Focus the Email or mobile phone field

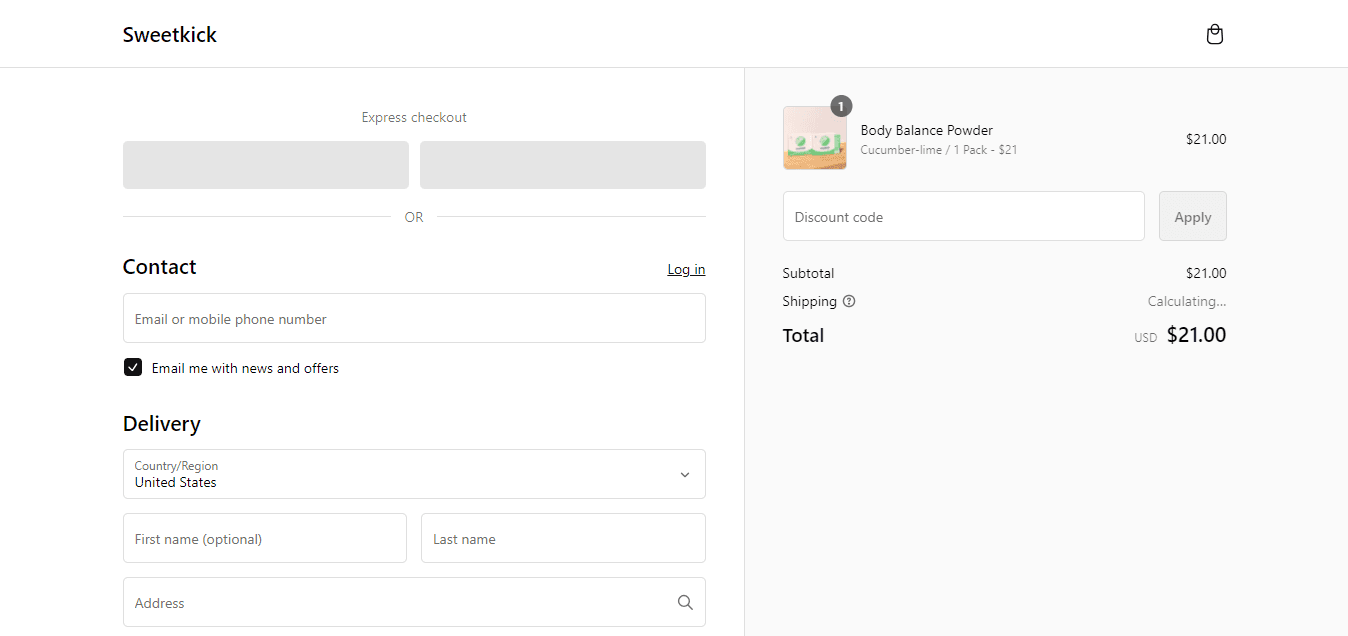point(414,318)
